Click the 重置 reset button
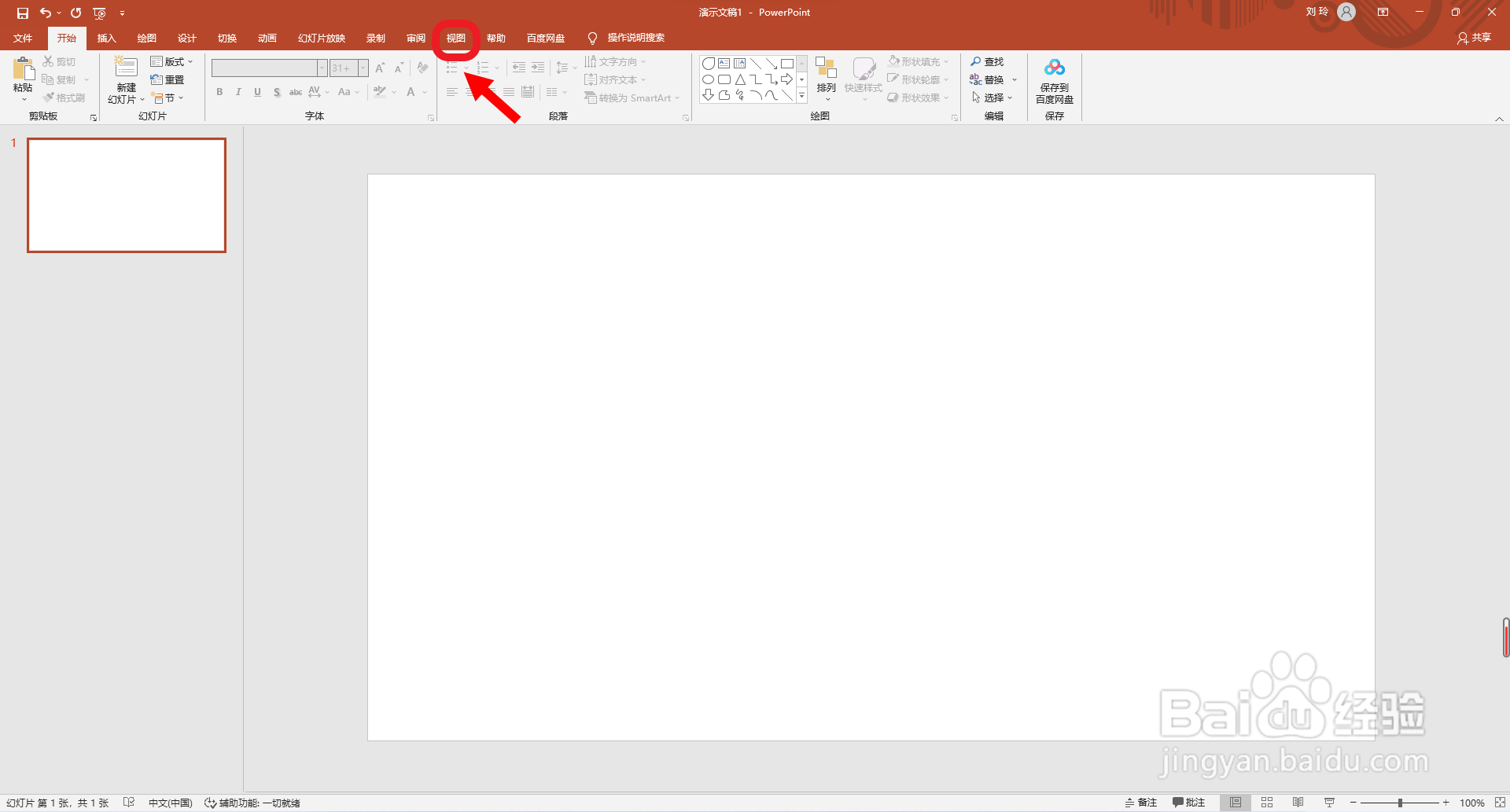 tap(167, 79)
